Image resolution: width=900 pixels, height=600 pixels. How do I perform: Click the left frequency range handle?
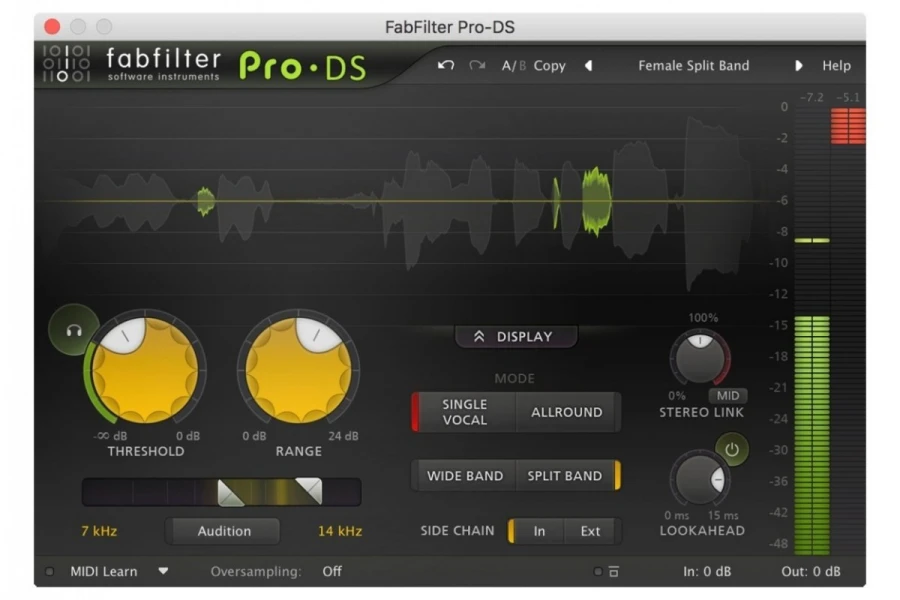(x=231, y=493)
